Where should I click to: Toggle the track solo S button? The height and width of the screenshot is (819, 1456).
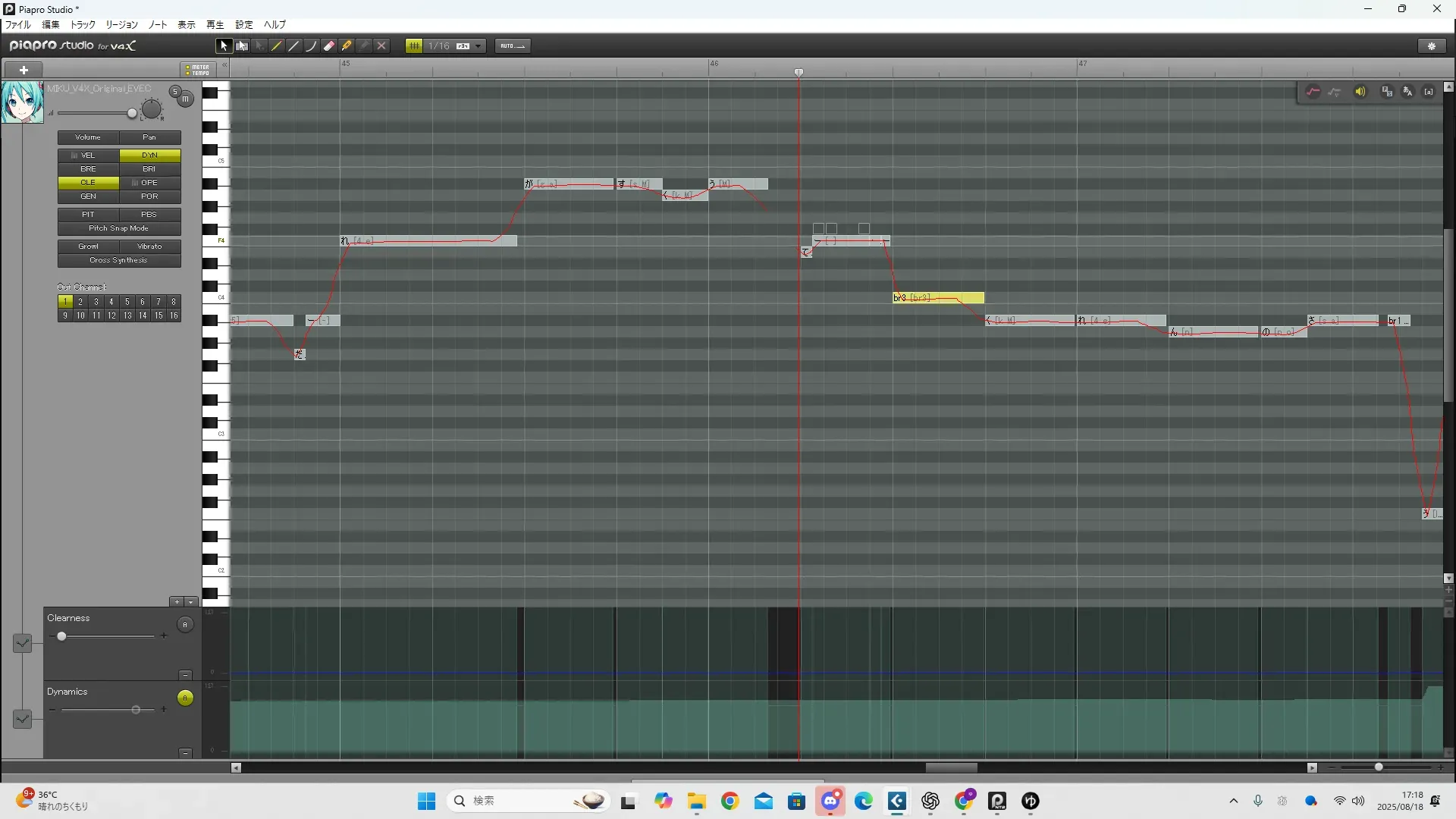click(175, 92)
